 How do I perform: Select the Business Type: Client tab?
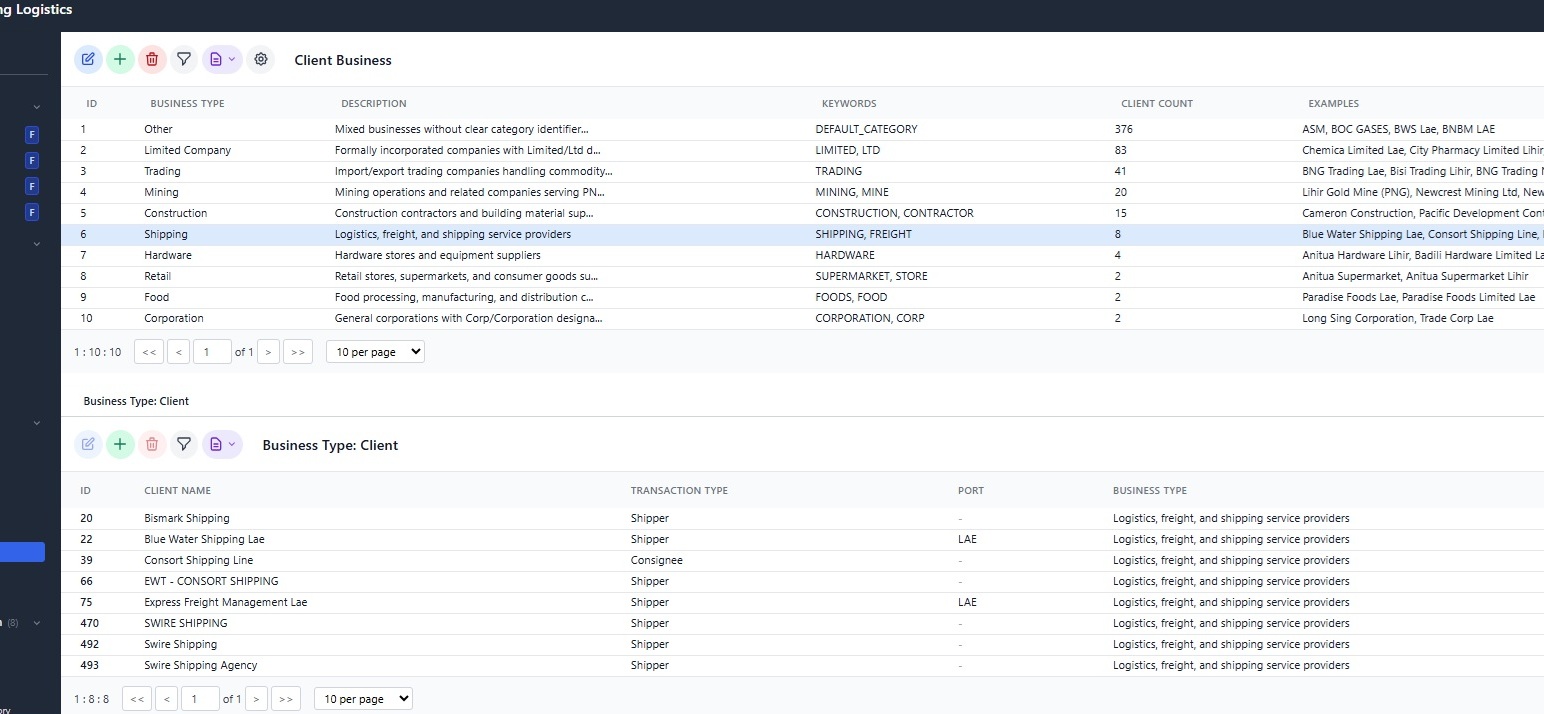tap(136, 401)
